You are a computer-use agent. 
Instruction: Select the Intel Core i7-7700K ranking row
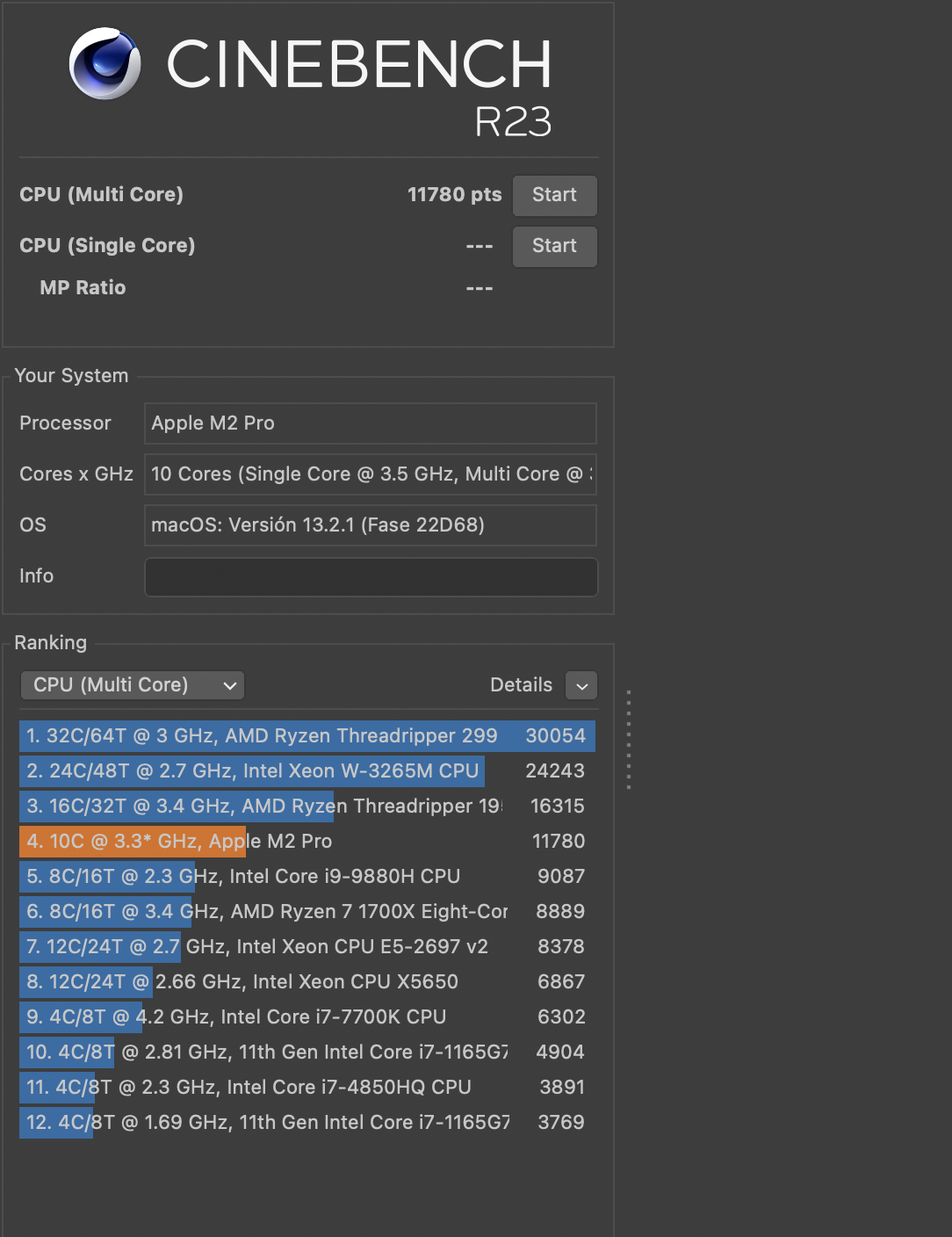pos(307,1017)
